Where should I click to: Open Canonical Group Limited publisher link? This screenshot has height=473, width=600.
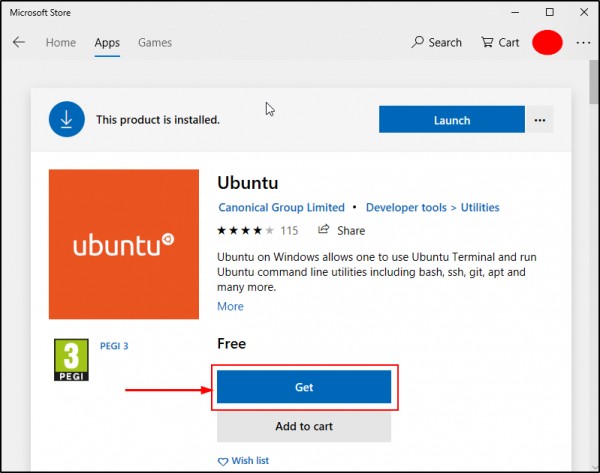[281, 207]
